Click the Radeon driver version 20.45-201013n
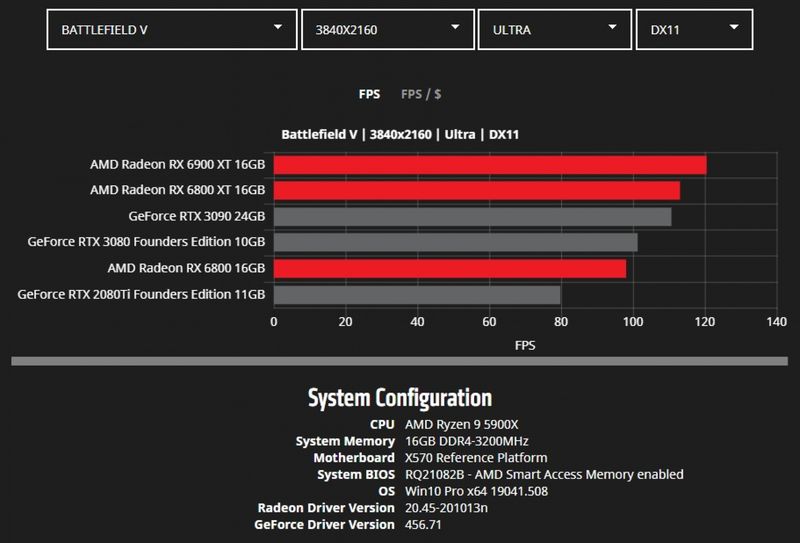Screen dimensions: 800x543 pos(446,508)
